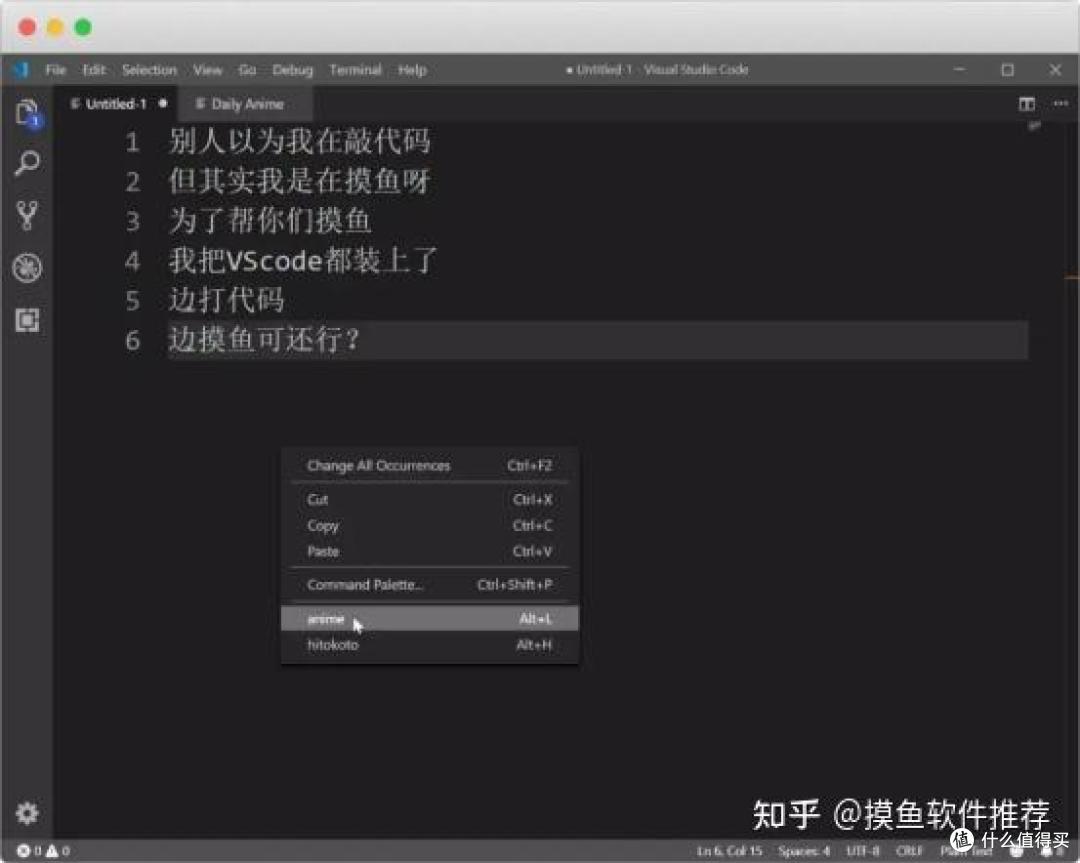Click line number 2 in the gutter

[133, 182]
